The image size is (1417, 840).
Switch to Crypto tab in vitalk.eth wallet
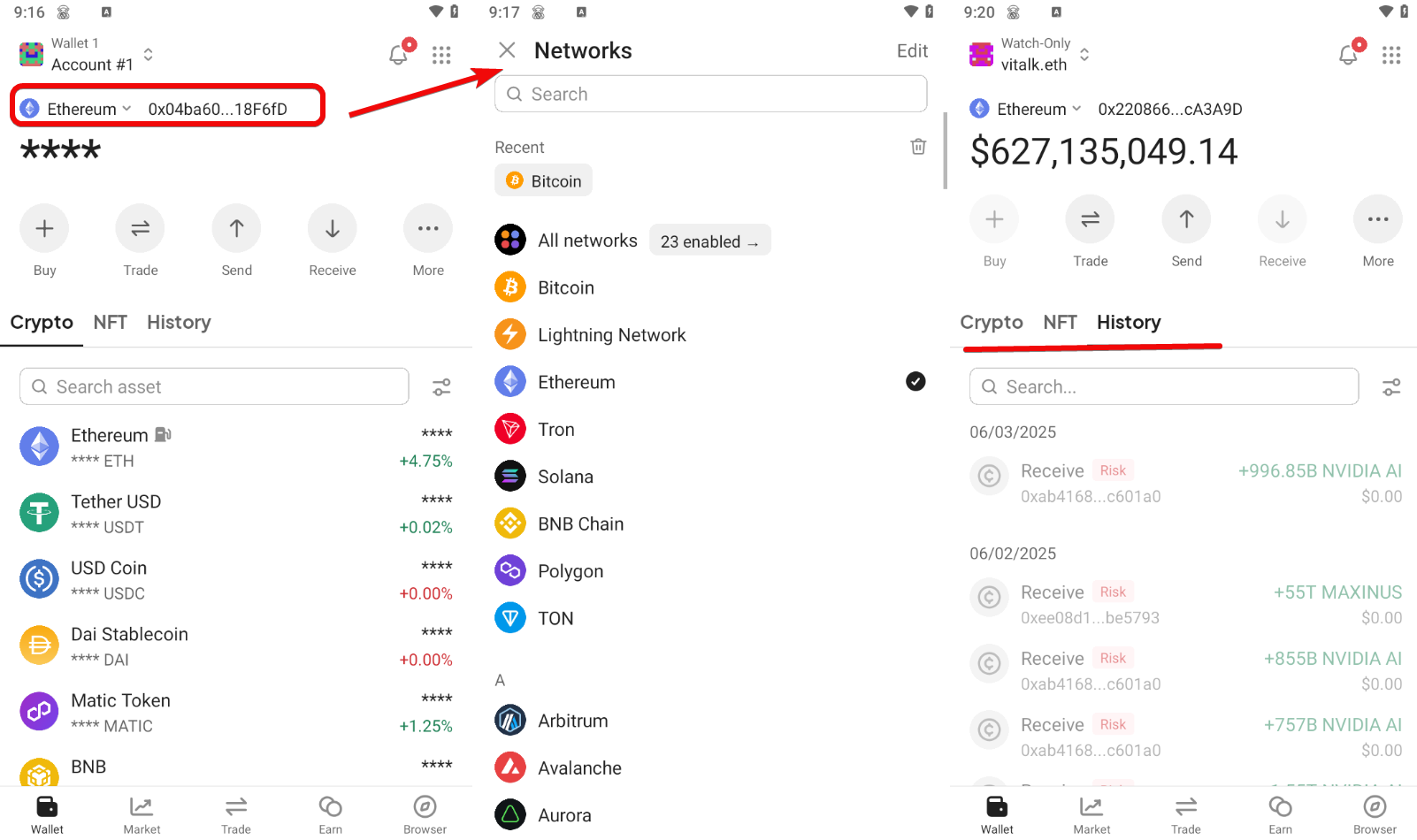992,322
